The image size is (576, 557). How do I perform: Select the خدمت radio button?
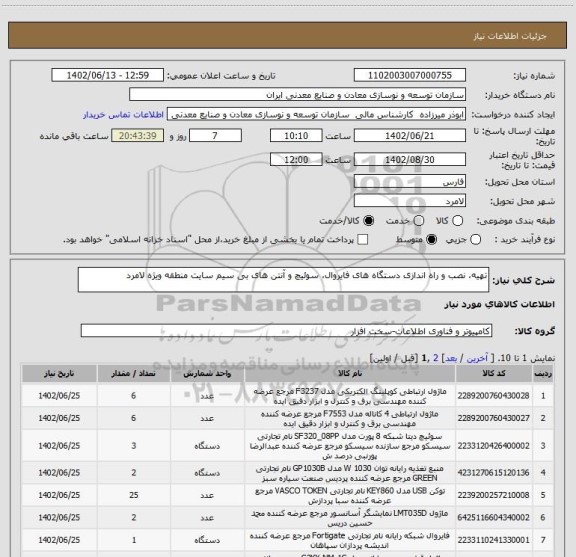(x=419, y=221)
